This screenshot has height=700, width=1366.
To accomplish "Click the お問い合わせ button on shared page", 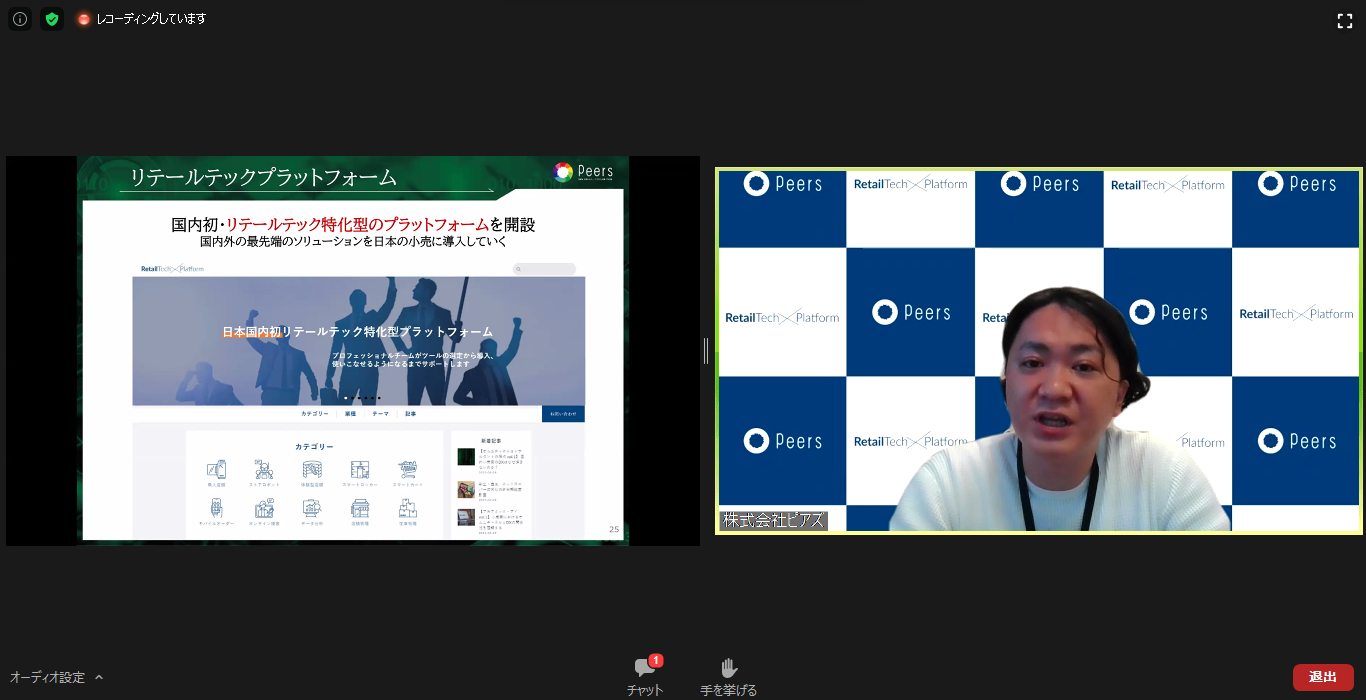I will coord(563,414).
